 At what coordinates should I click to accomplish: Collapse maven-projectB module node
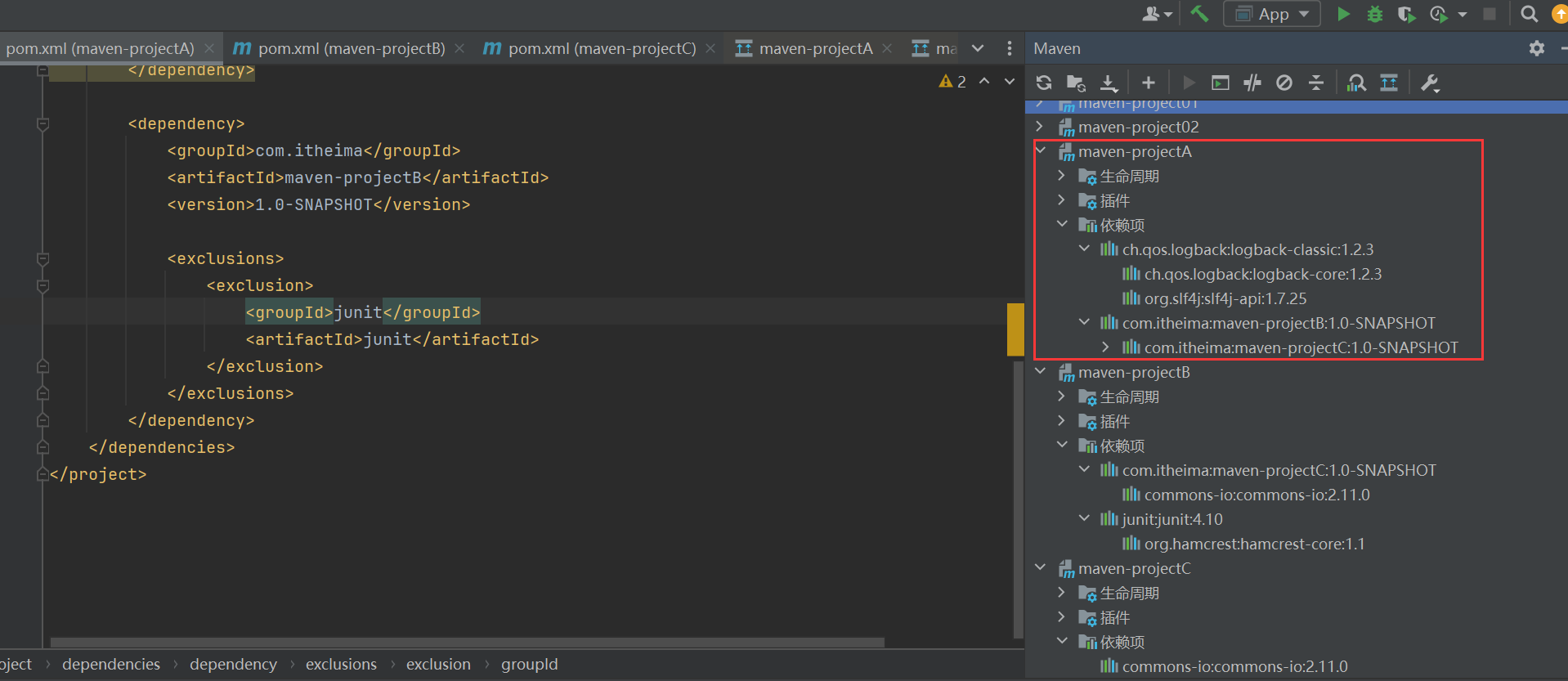[1040, 371]
